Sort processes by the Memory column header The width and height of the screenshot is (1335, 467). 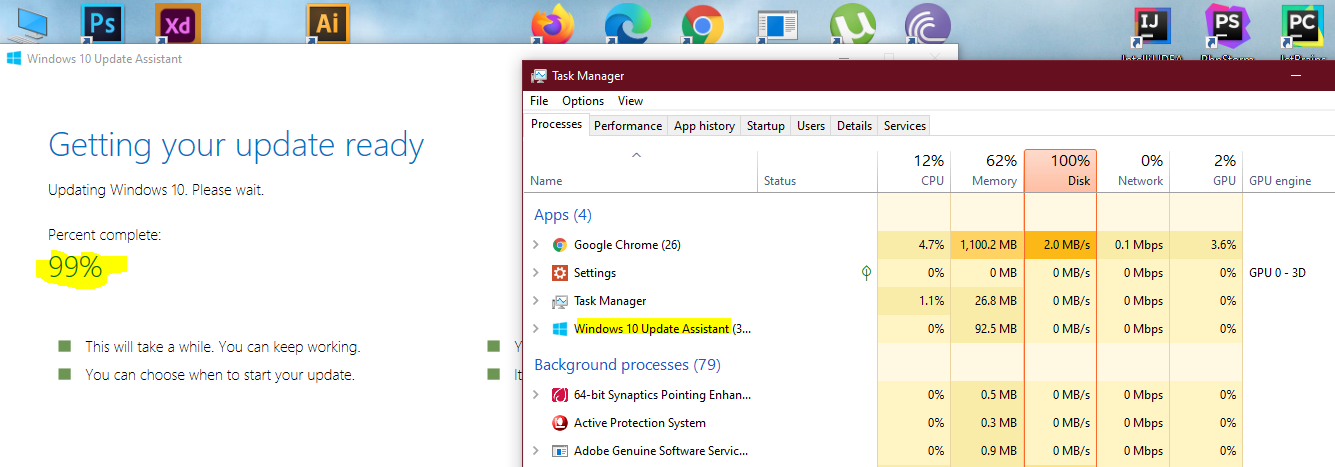point(987,171)
